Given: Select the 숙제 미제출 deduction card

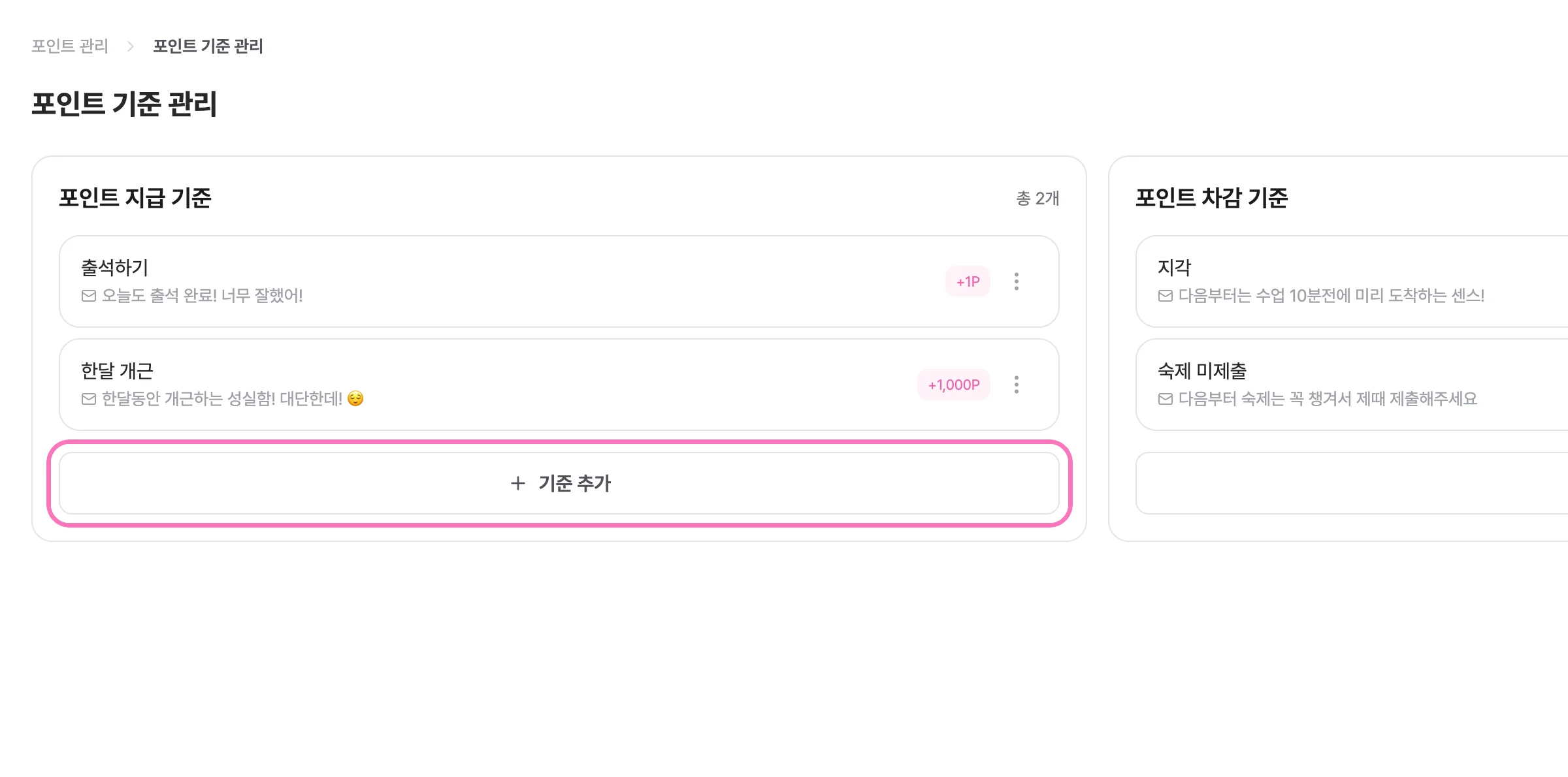Looking at the screenshot, I should click(1352, 385).
